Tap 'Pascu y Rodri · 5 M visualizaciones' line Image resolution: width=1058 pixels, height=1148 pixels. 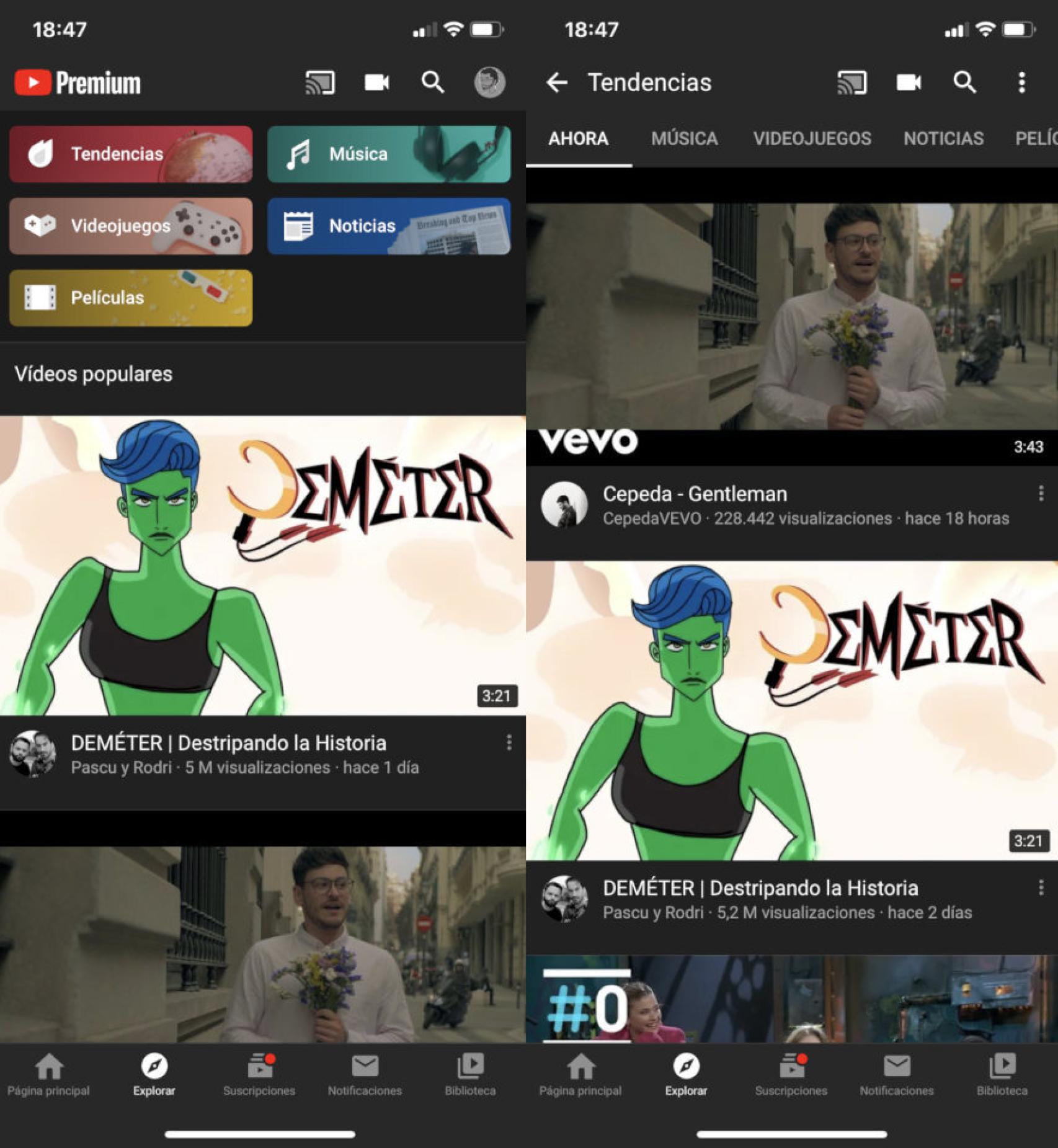click(244, 767)
